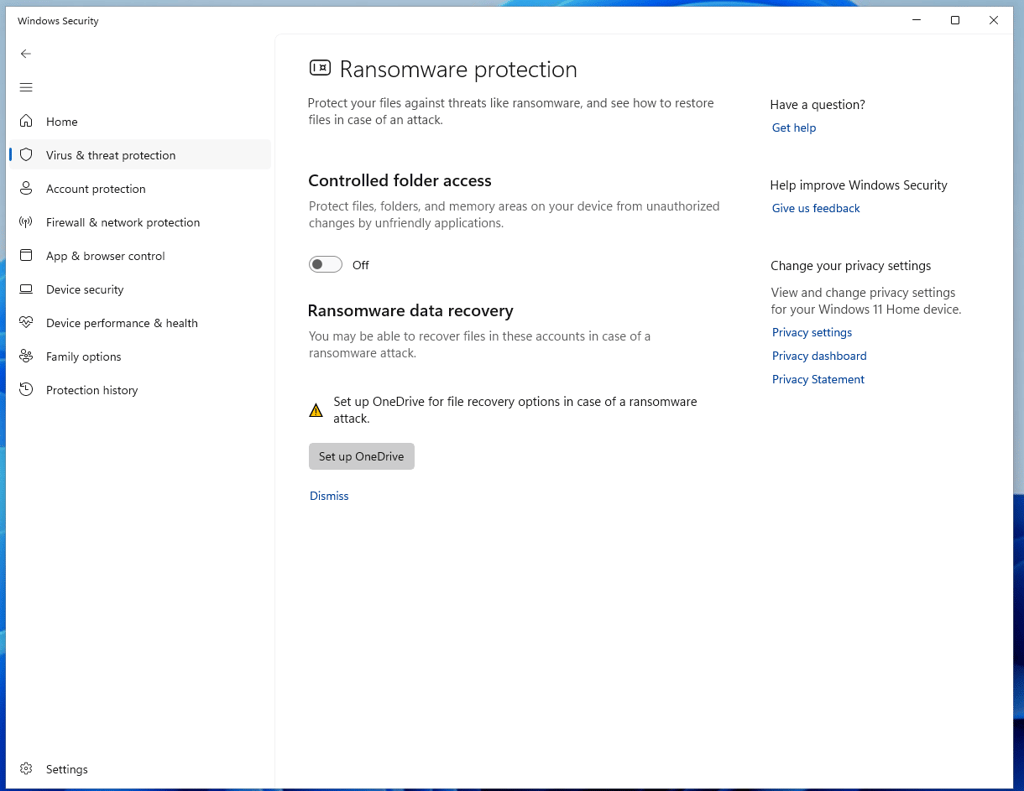
Task: Navigate to App & browser control
Action: pyautogui.click(x=140, y=256)
